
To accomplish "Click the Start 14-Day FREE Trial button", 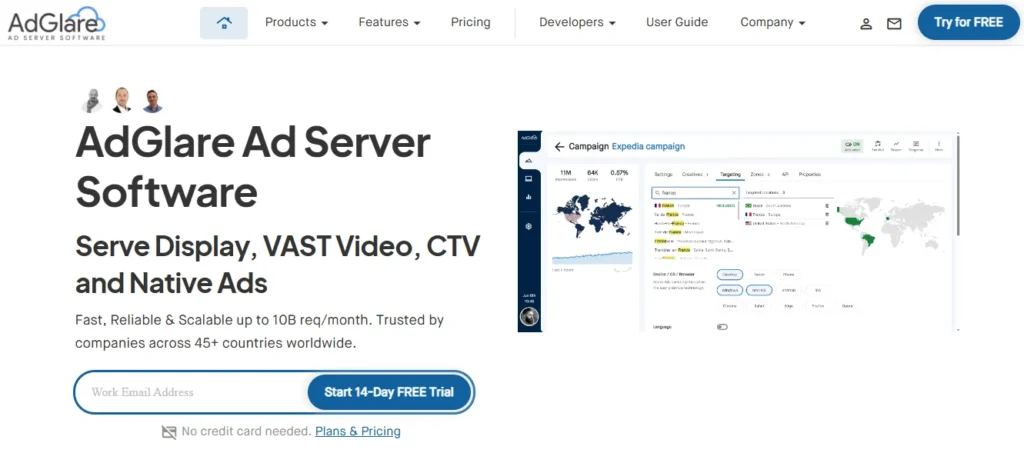I will tap(389, 392).
